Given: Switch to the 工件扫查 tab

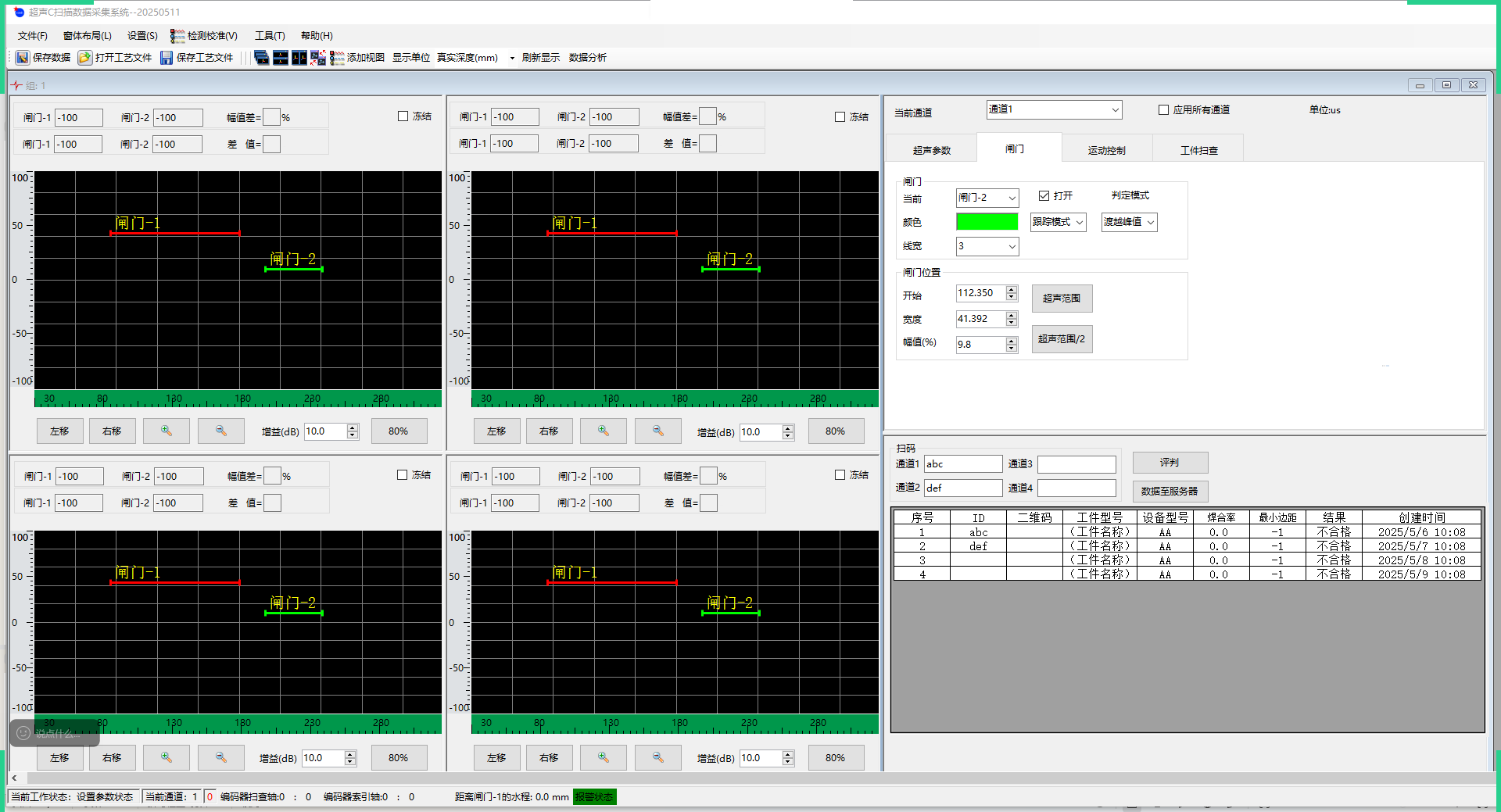Looking at the screenshot, I should [x=1199, y=150].
